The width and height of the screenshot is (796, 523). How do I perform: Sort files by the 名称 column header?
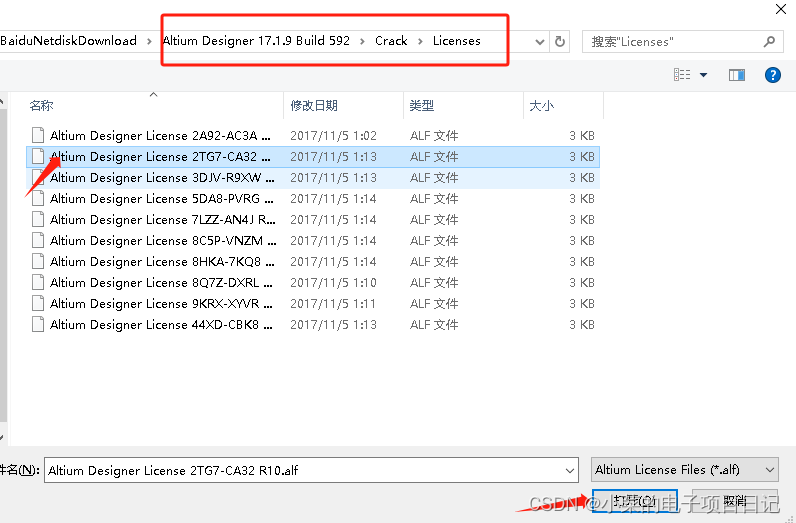click(41, 105)
